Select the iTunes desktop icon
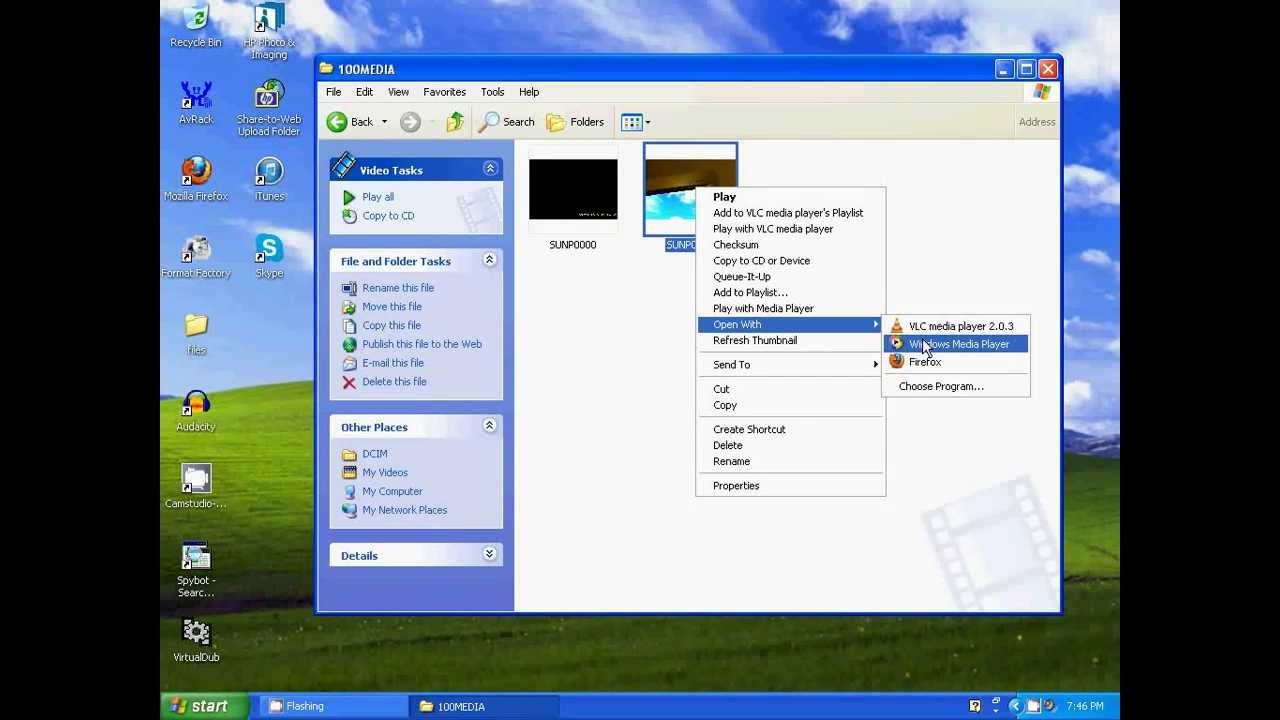The image size is (1280, 720). coord(269,179)
